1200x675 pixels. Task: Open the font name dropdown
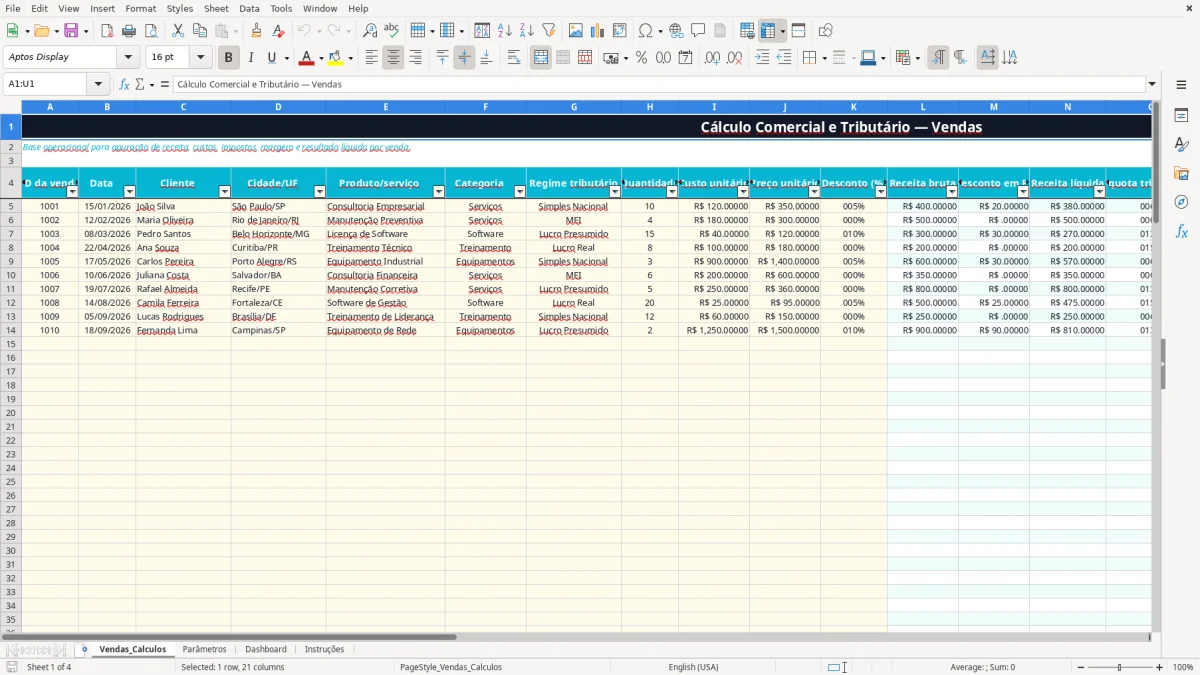tap(128, 57)
